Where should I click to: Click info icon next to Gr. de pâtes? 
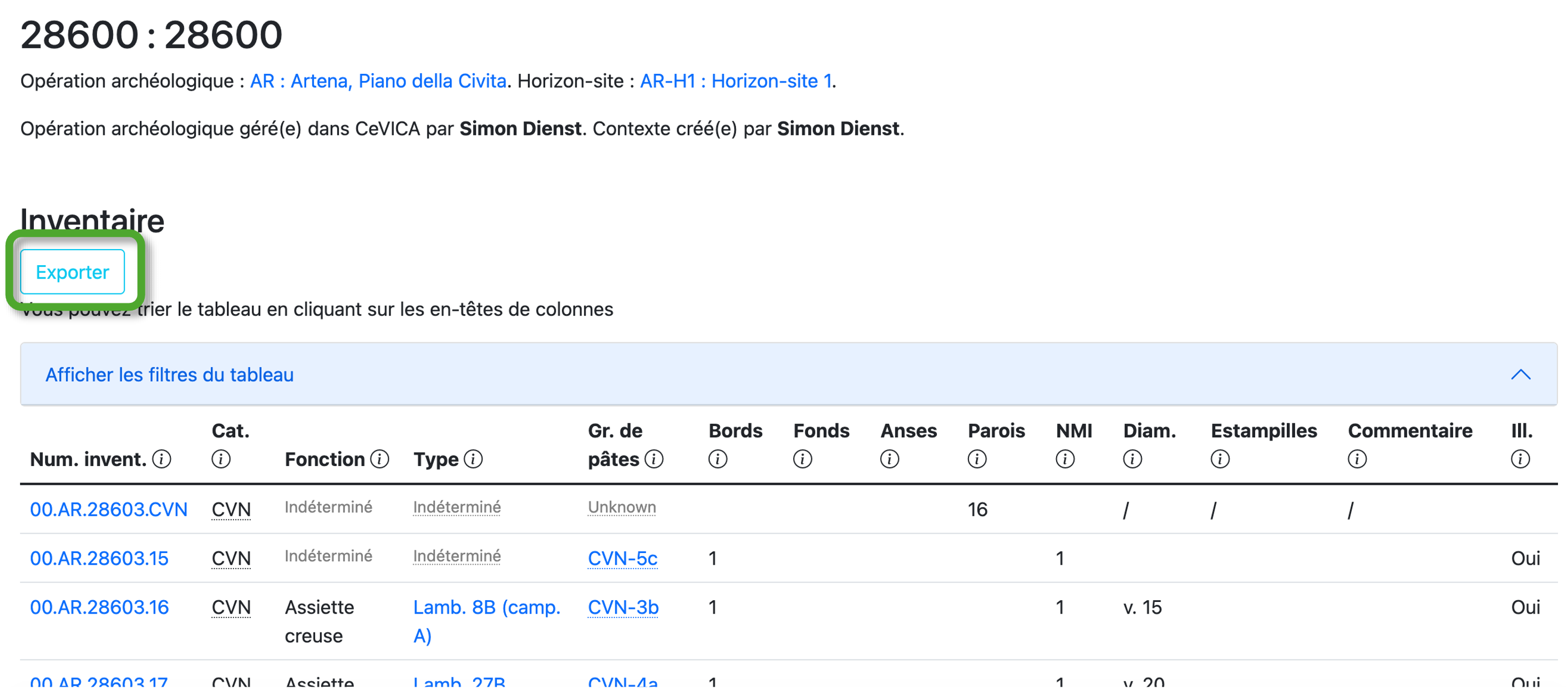[654, 459]
